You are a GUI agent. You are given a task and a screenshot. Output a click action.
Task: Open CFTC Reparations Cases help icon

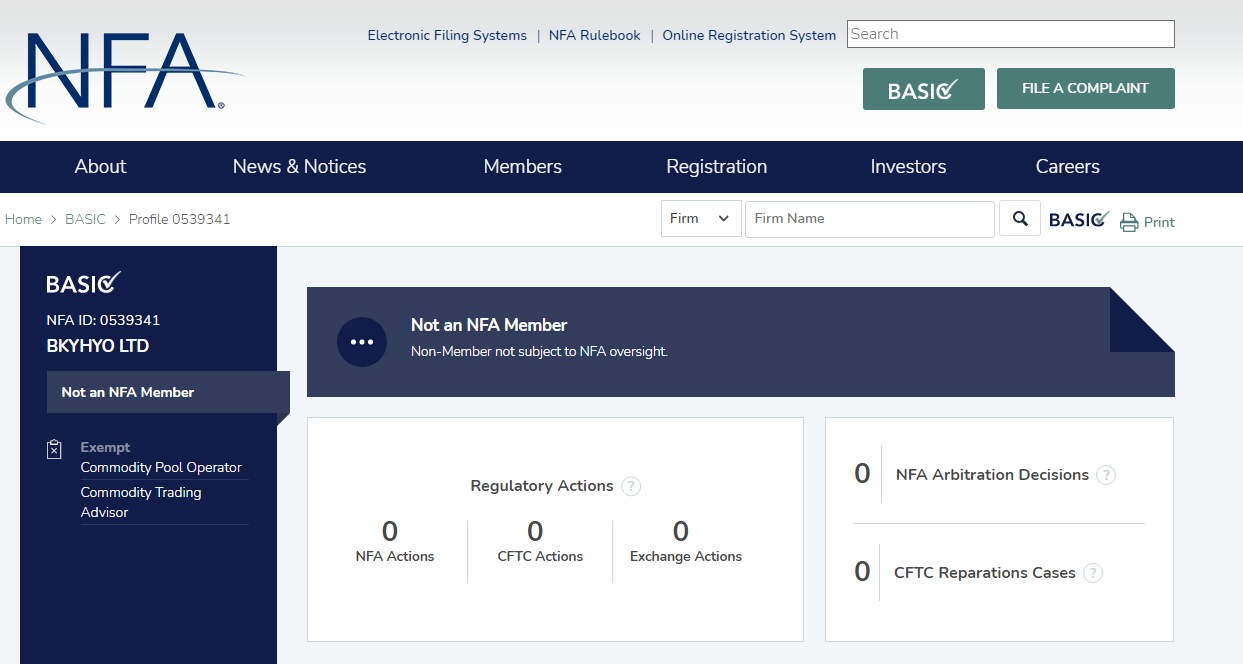(1093, 573)
